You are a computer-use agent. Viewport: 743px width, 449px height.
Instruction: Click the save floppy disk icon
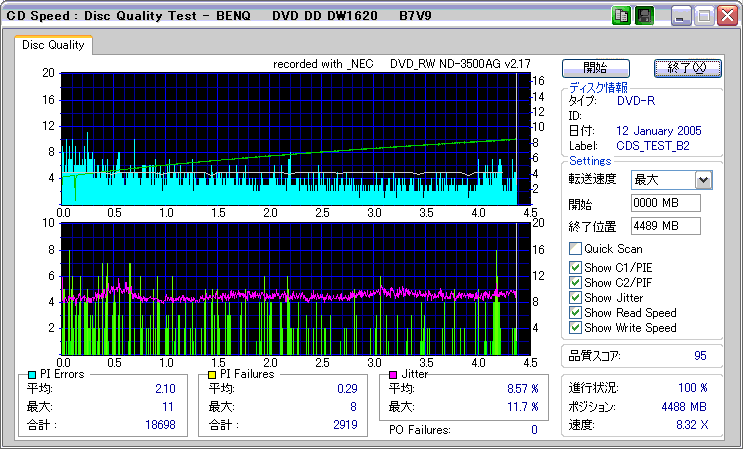[x=645, y=16]
